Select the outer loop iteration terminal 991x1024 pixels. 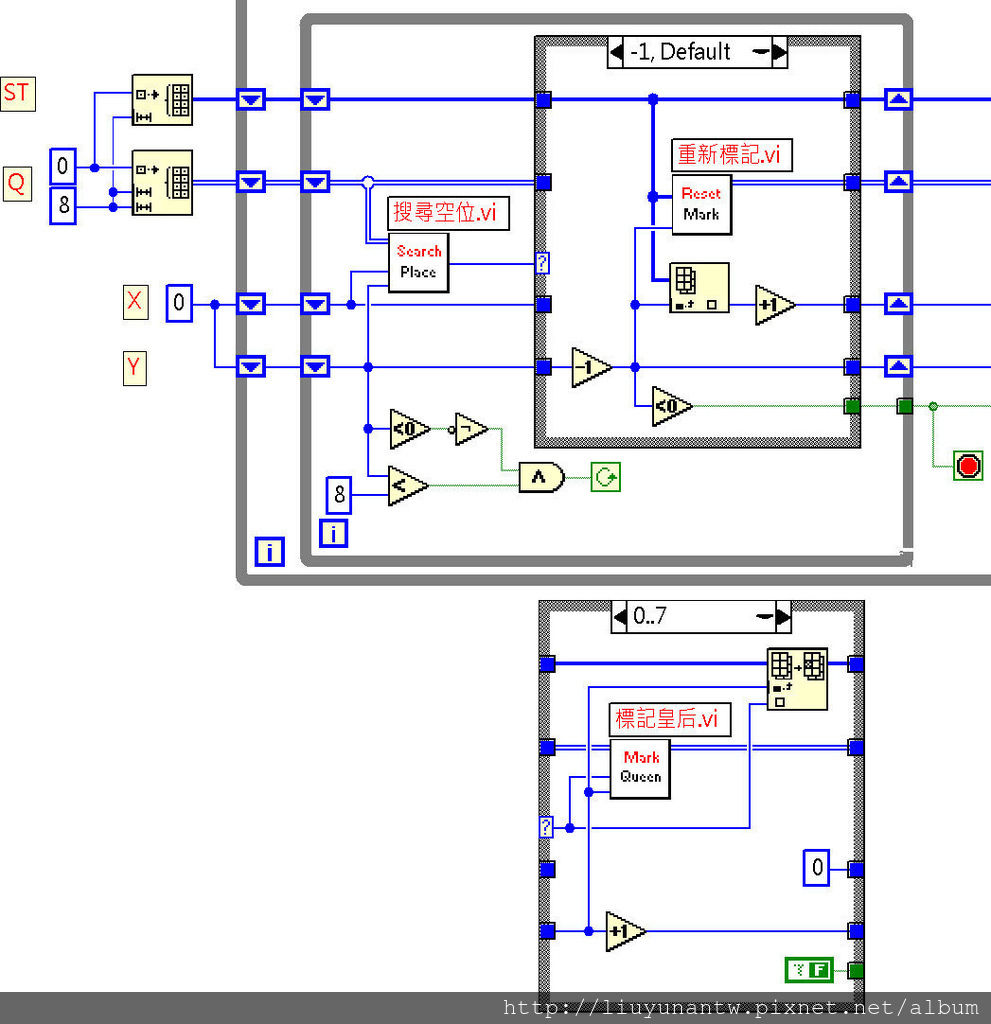pyautogui.click(x=270, y=552)
